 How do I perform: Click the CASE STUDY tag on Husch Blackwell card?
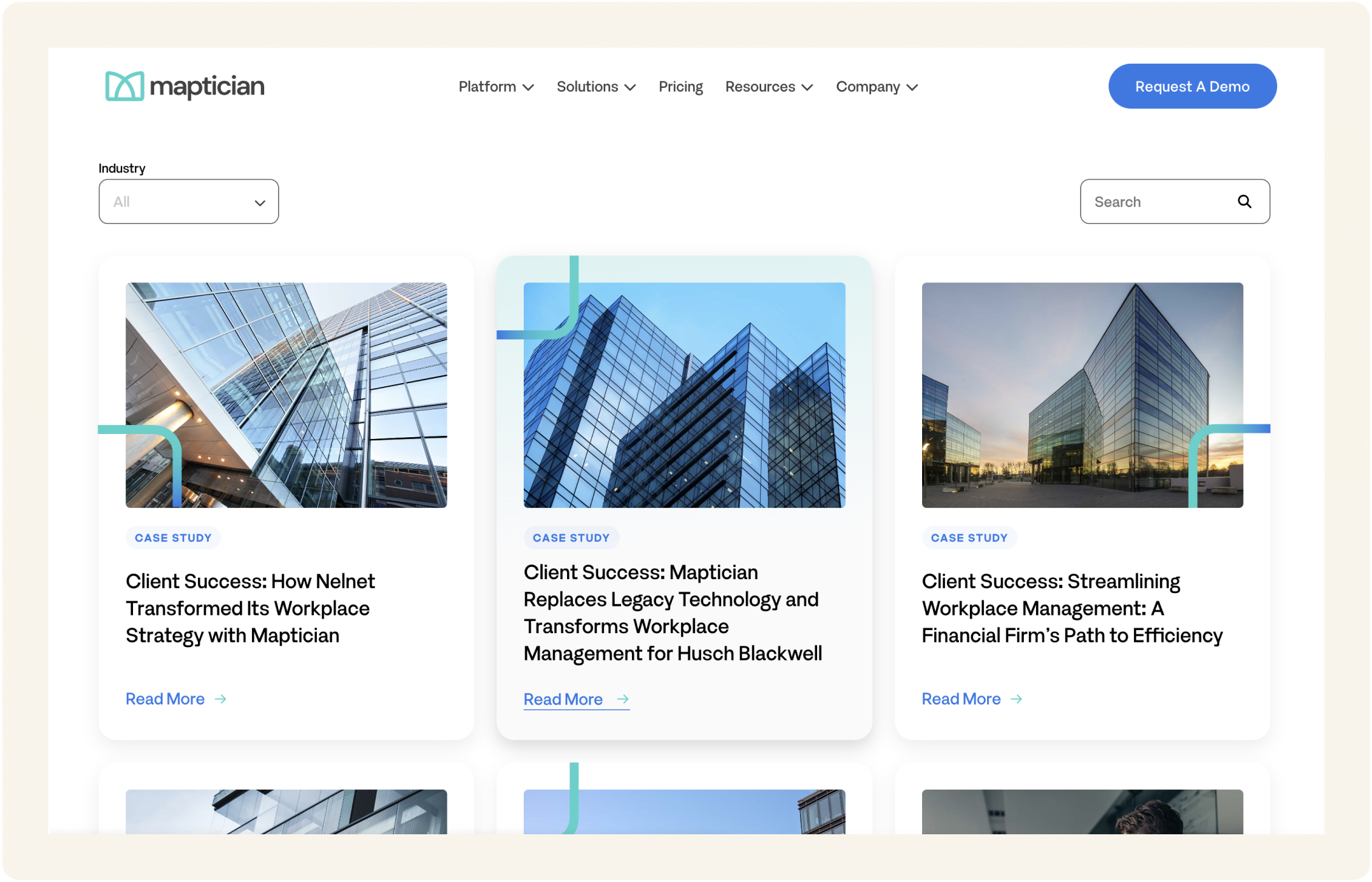571,538
